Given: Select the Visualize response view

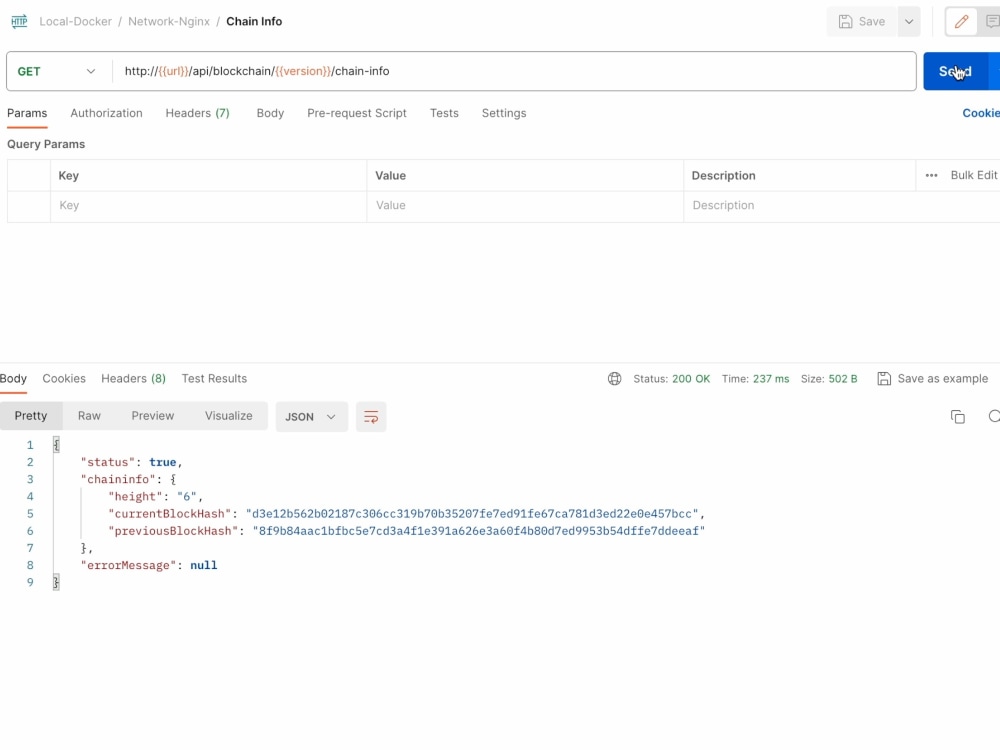Looking at the screenshot, I should pyautogui.click(x=229, y=416).
